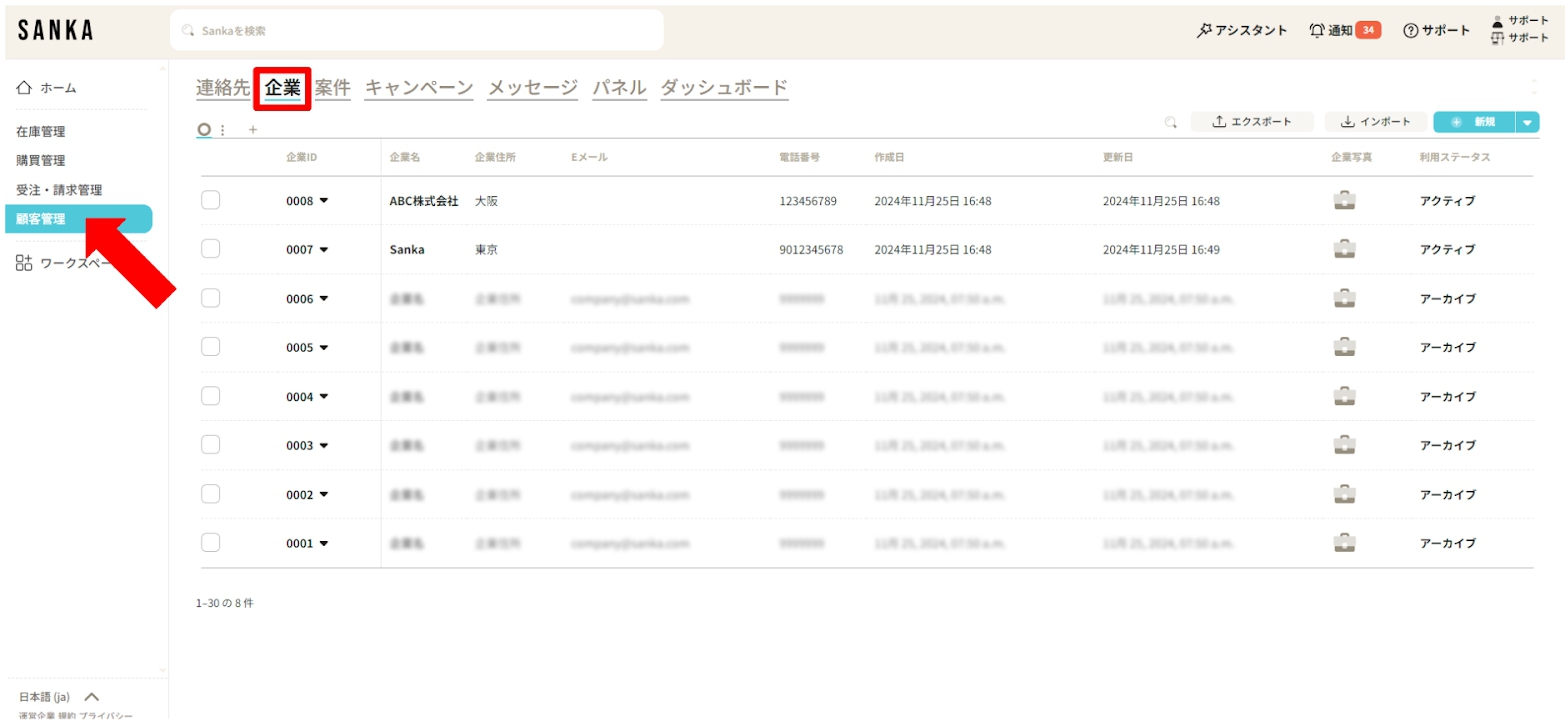Viewport: 1565px width, 727px height.
Task: Expand the dropdown arrow for ID 0008
Action: point(324,200)
